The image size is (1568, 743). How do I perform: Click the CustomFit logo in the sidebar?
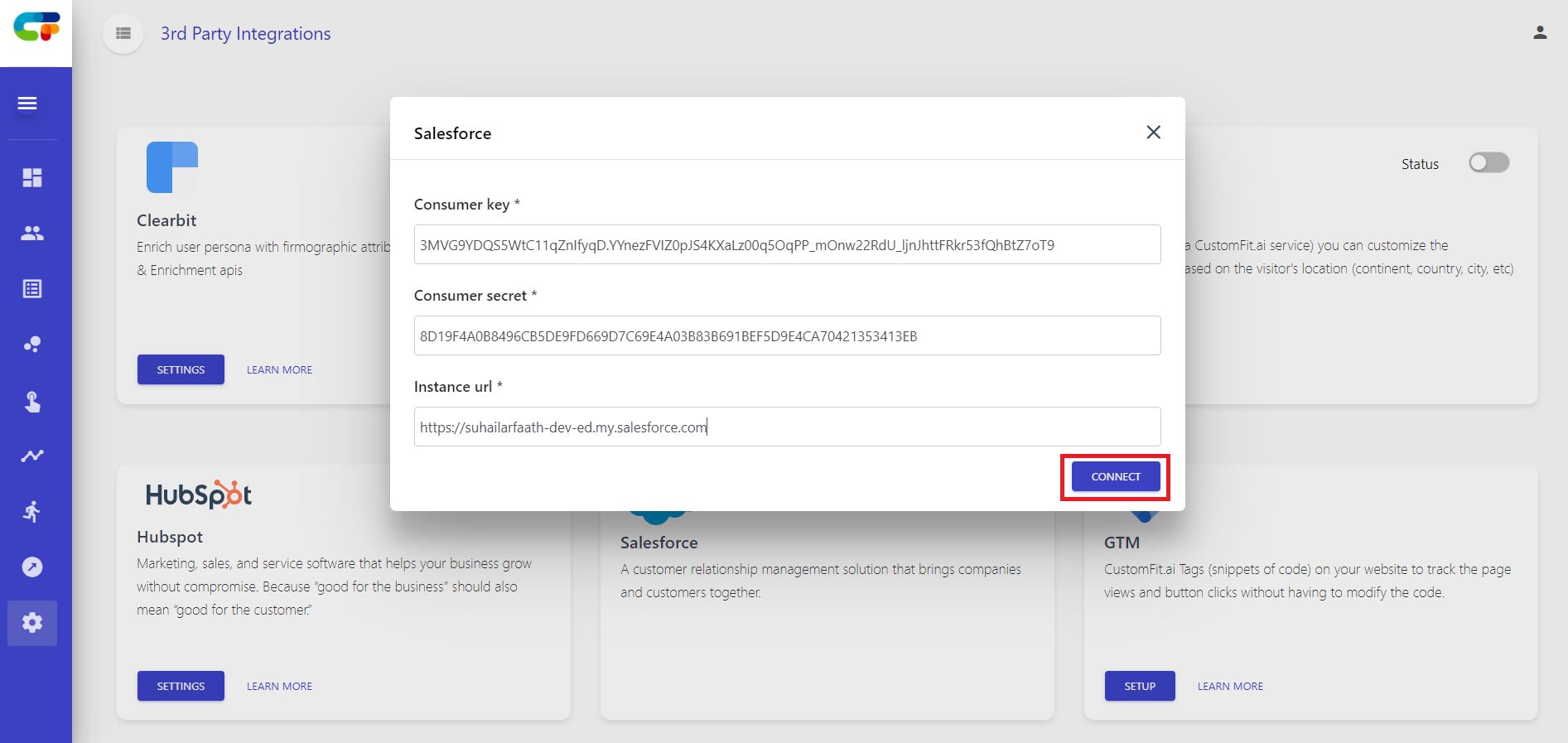(x=36, y=27)
